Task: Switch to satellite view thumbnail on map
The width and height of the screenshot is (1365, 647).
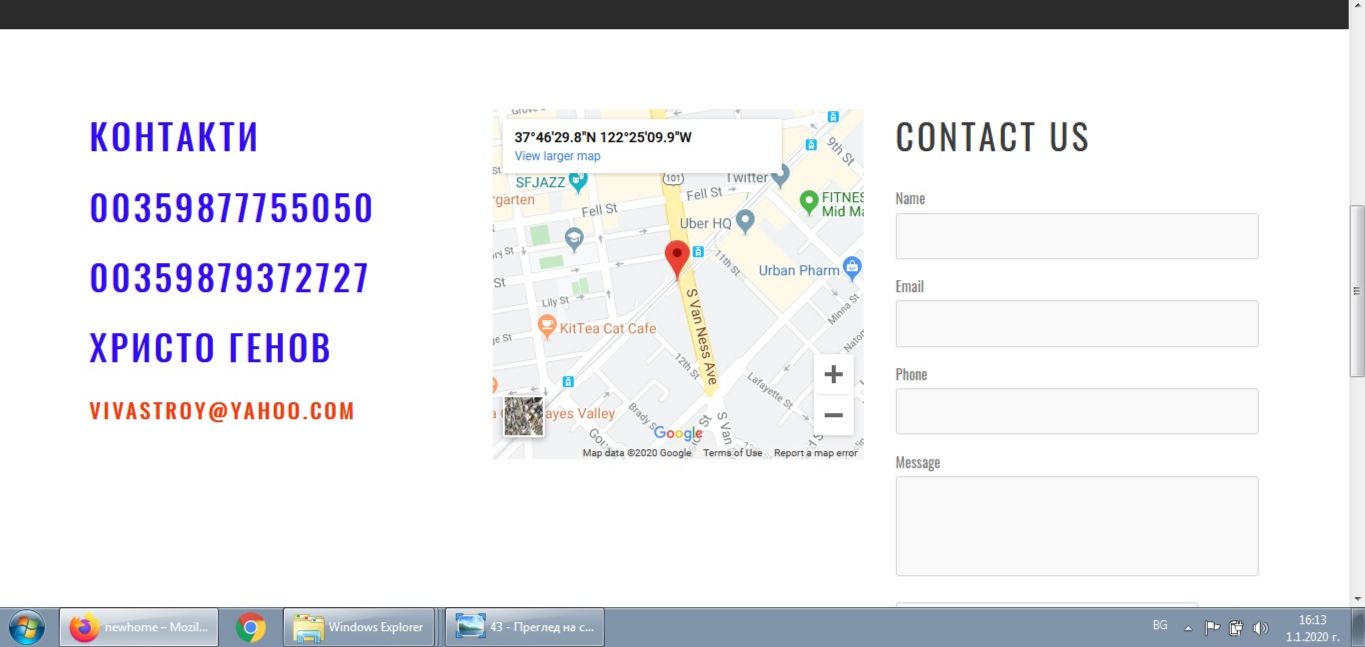Action: tap(523, 416)
